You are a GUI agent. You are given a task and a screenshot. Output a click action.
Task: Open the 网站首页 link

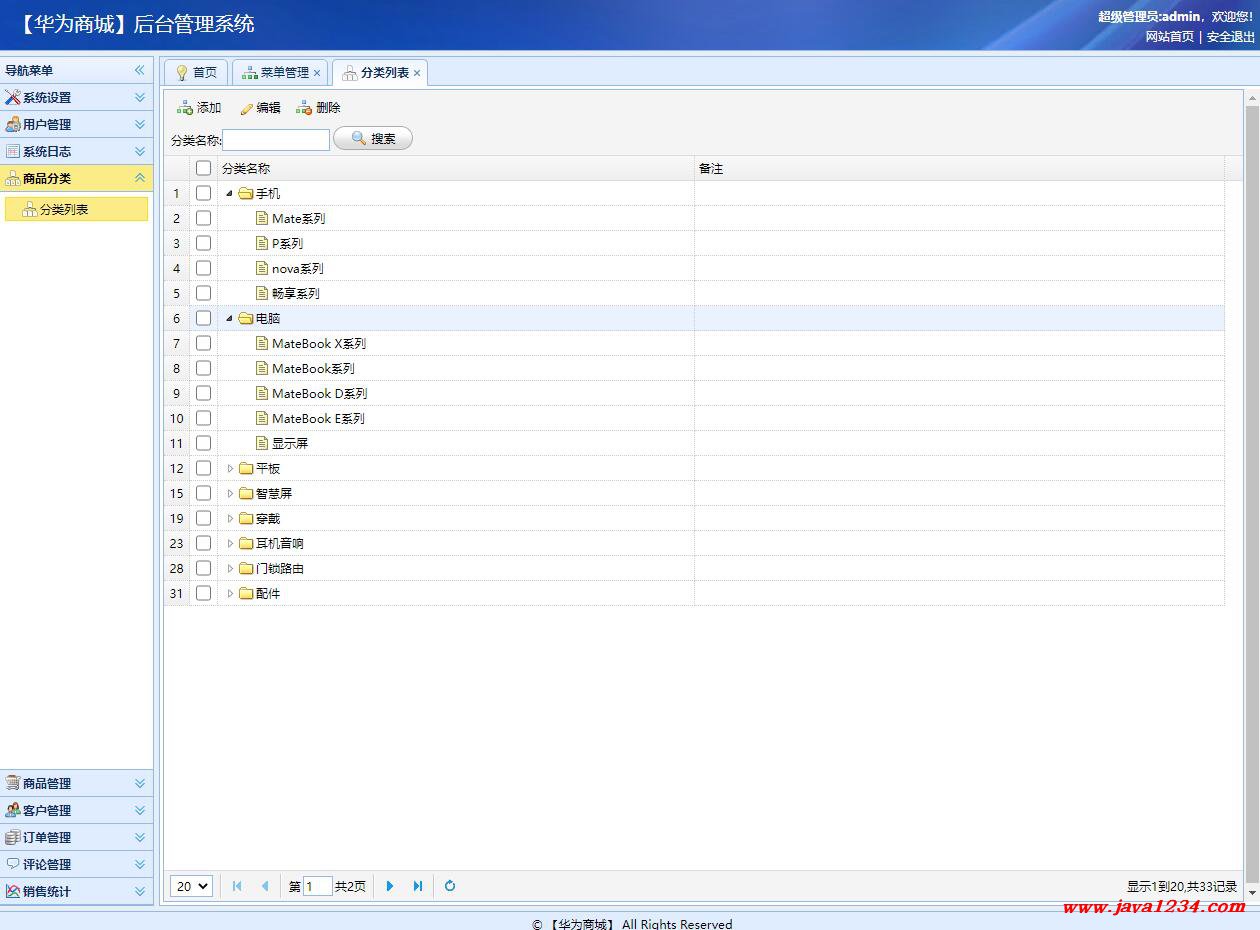point(1170,37)
